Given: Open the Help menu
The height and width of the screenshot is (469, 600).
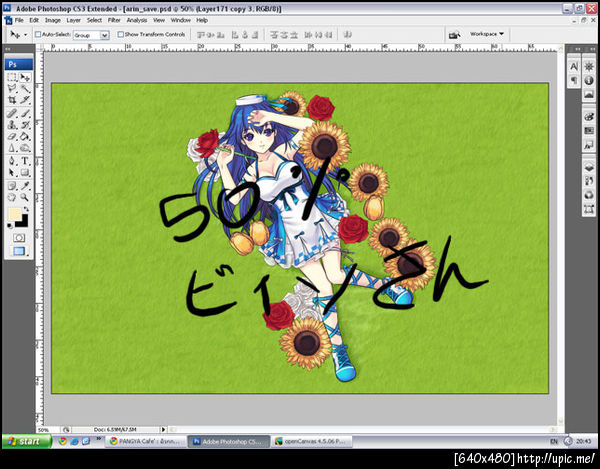Looking at the screenshot, I should pos(202,20).
